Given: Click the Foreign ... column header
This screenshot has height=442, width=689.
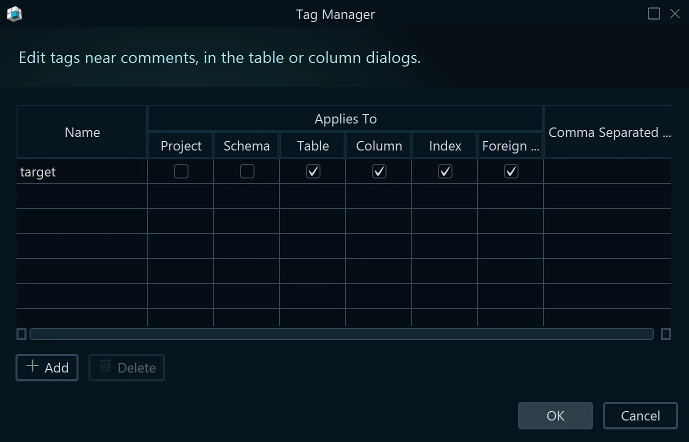Looking at the screenshot, I should 510,145.
